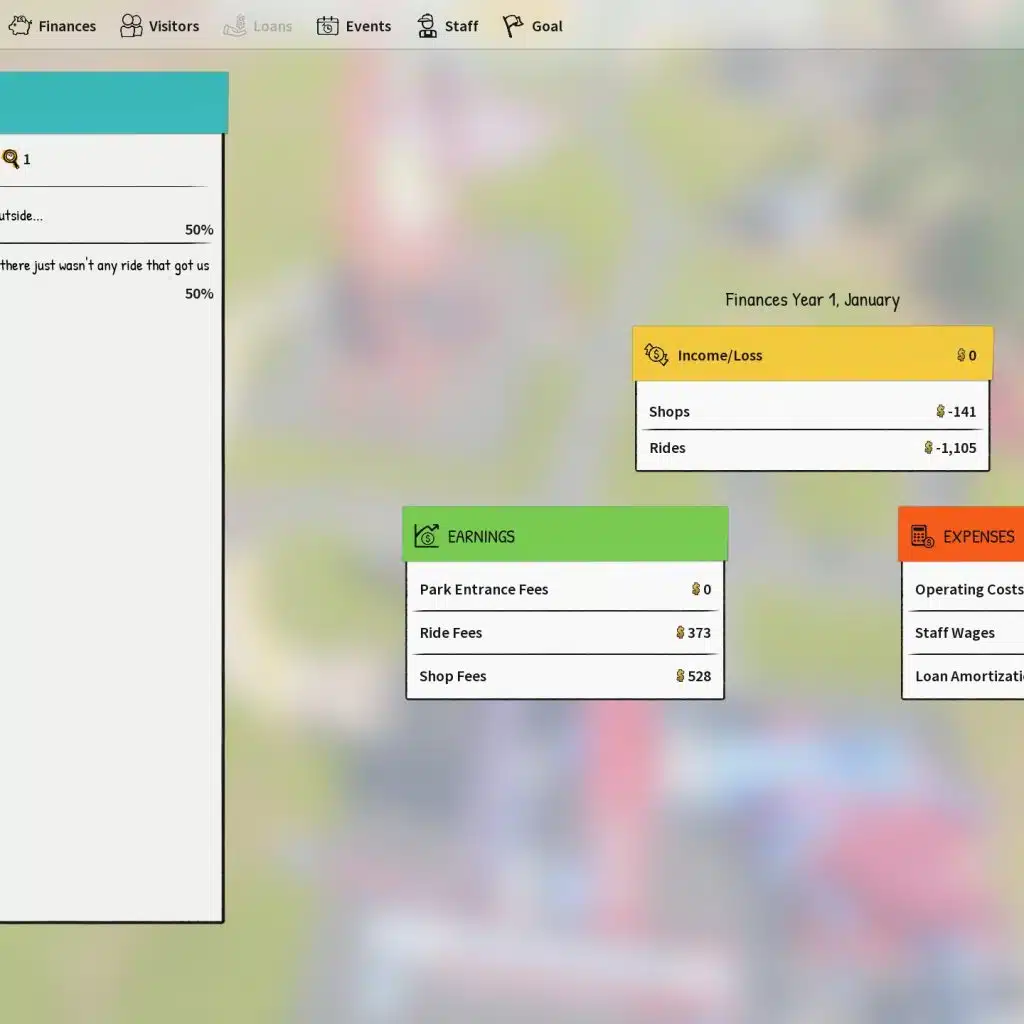Viewport: 1024px width, 1024px height.
Task: Open the Events menu label
Action: (368, 26)
